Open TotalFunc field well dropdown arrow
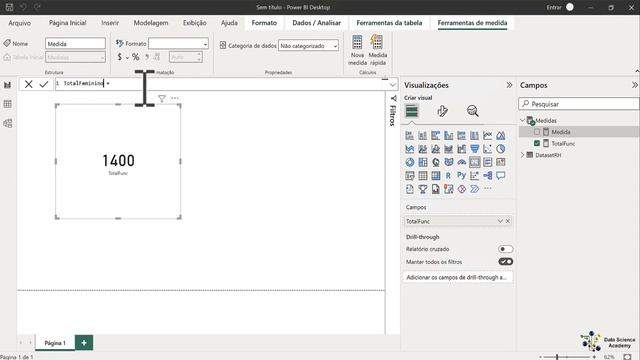This screenshot has height=360, width=640. pos(500,221)
